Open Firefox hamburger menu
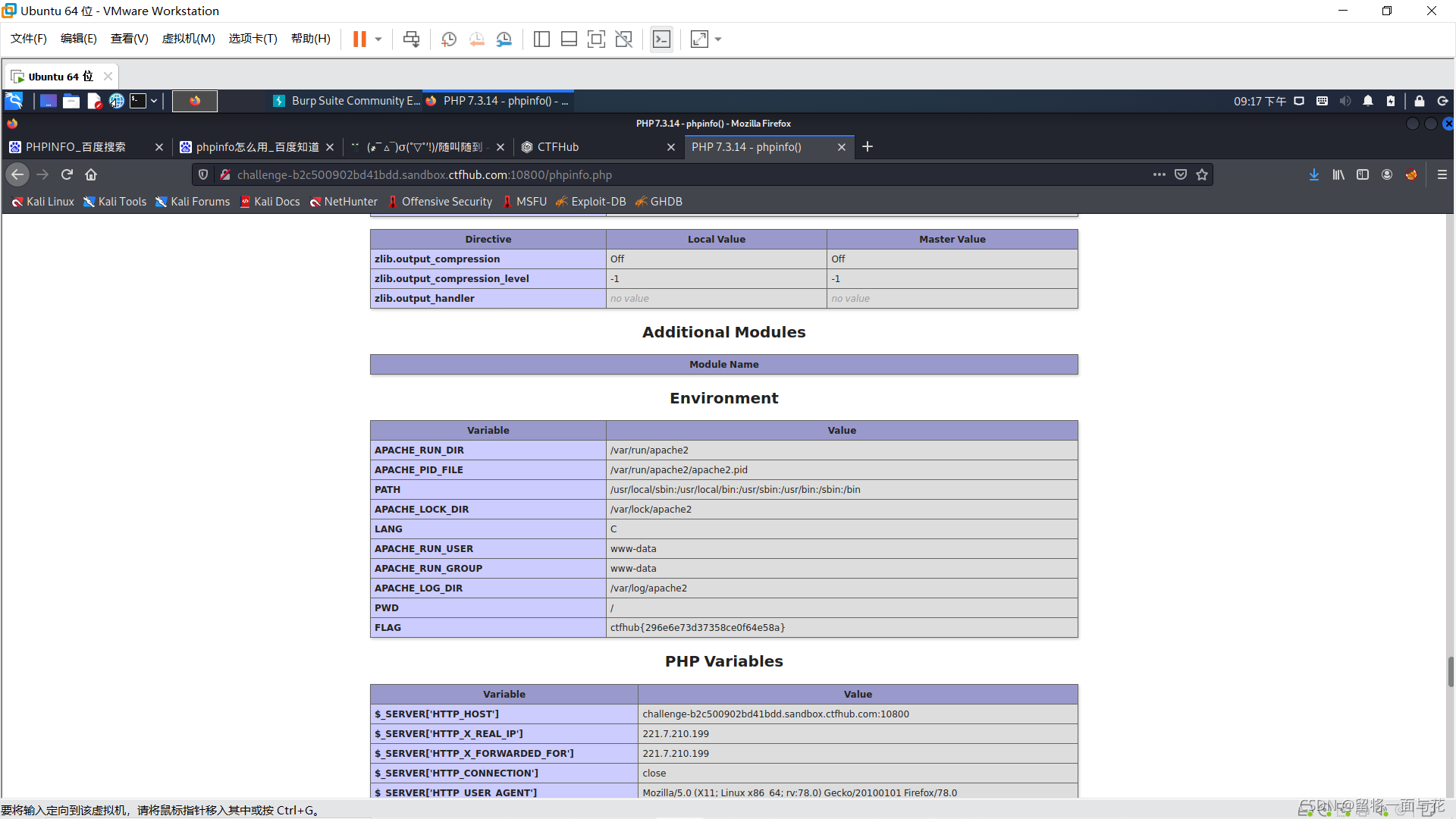Viewport: 1456px width, 819px height. point(1442,175)
